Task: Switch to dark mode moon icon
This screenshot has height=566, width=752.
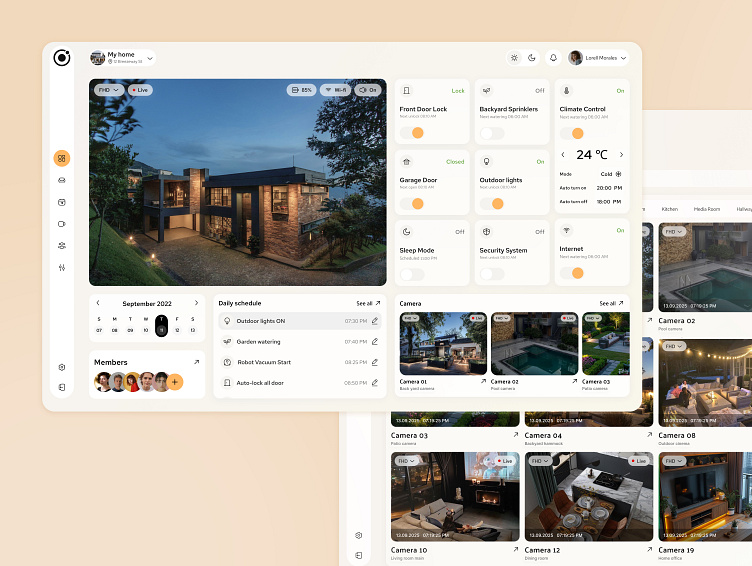Action: [x=531, y=58]
